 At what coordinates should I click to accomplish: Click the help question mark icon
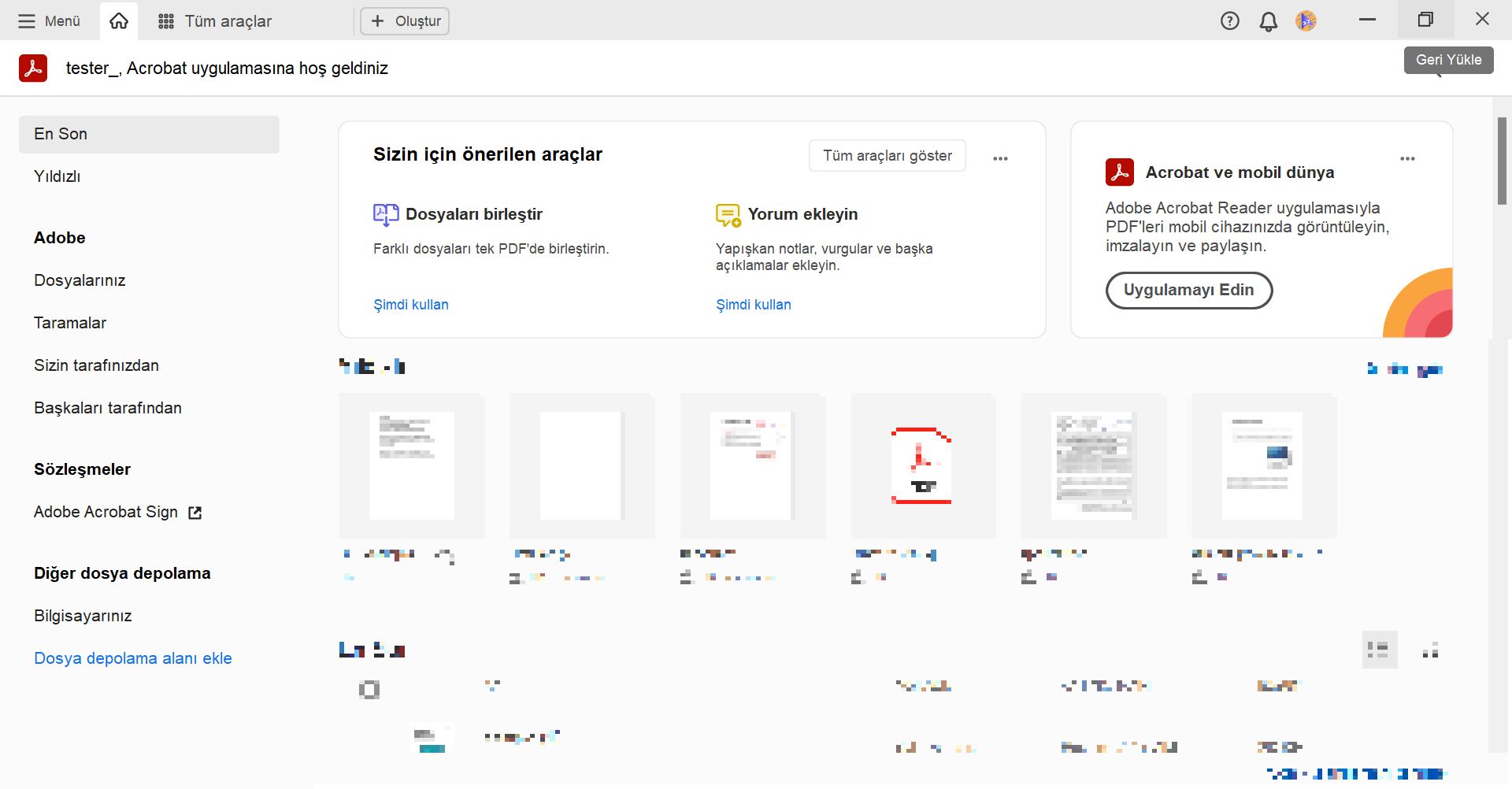tap(1229, 21)
